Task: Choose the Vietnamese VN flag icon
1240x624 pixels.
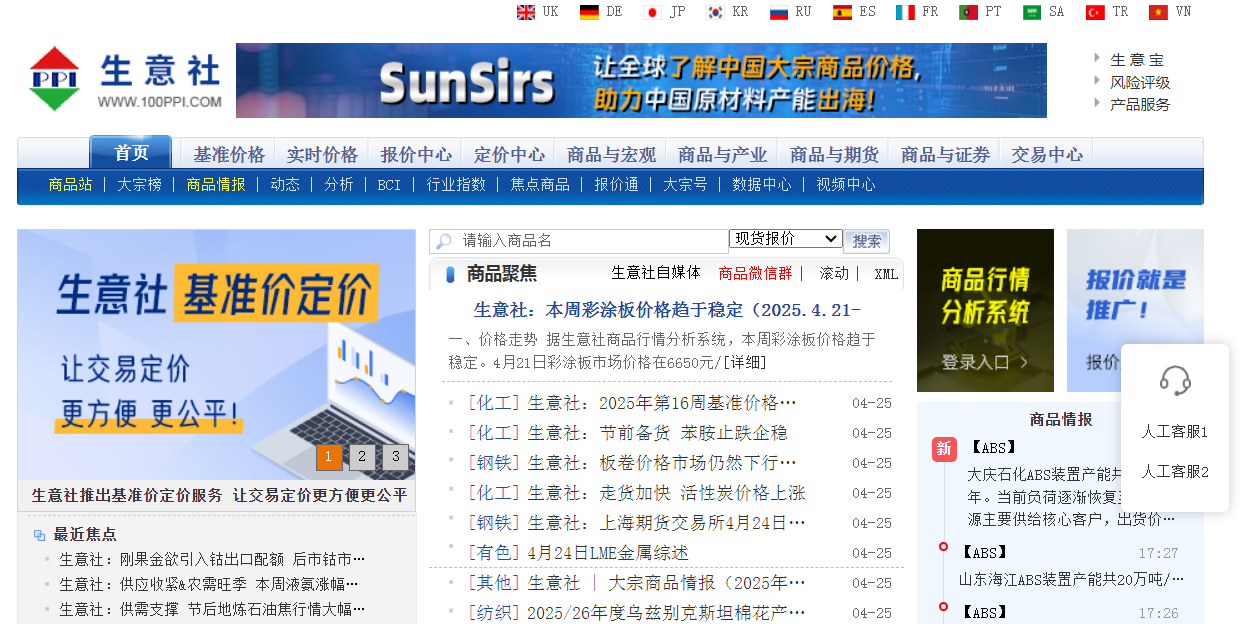Action: point(1158,12)
